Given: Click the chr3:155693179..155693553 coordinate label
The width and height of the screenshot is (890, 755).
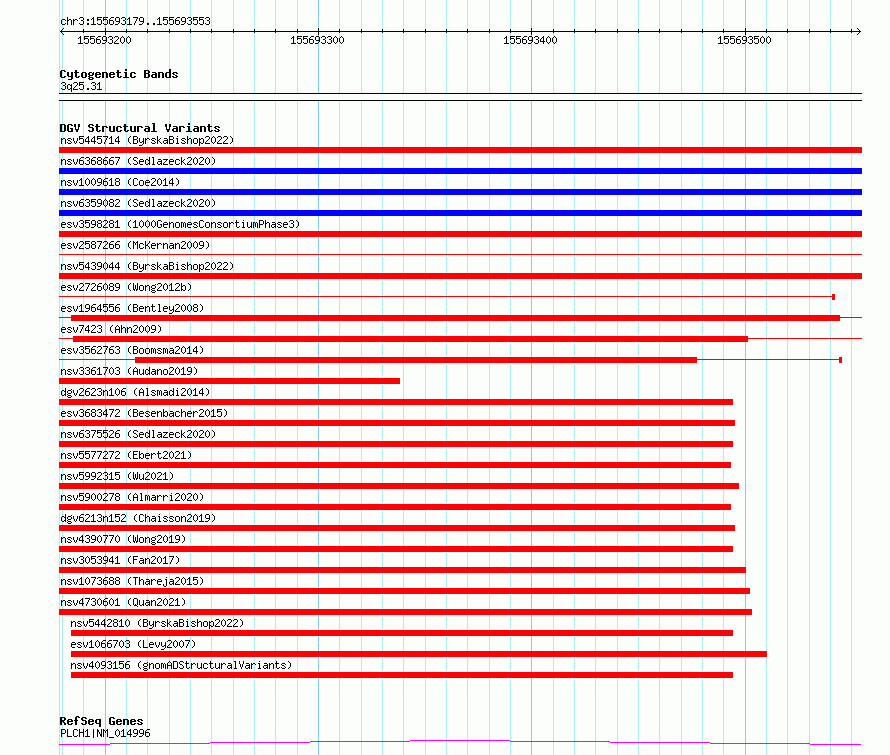Looking at the screenshot, I should tap(135, 21).
